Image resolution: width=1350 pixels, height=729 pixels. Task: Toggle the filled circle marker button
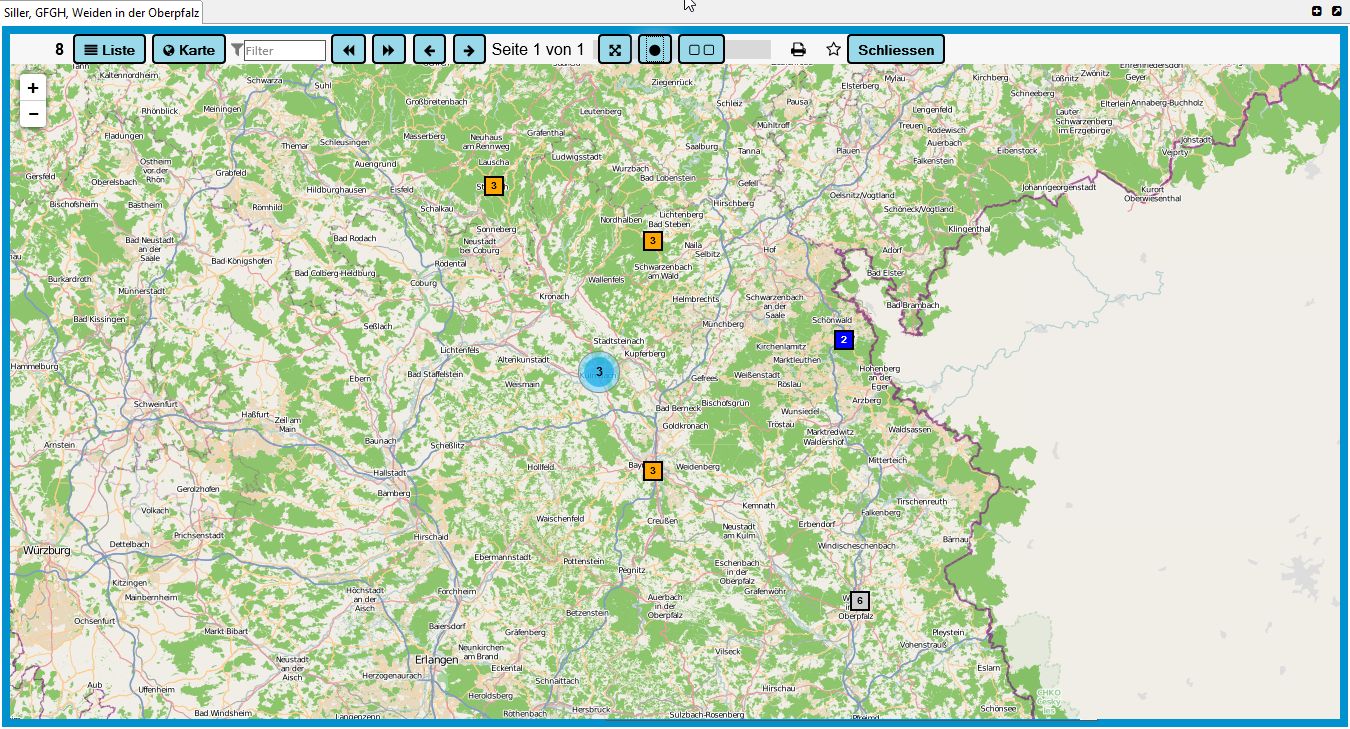pos(655,50)
